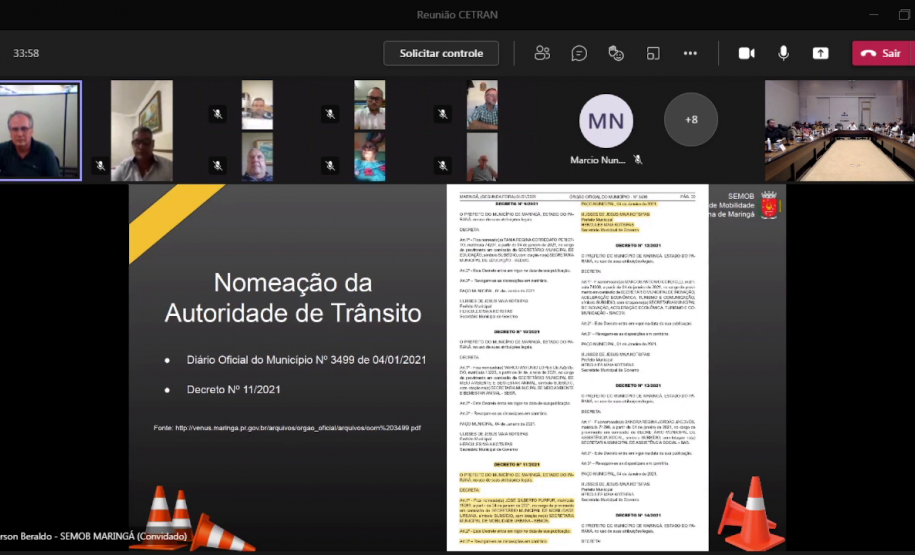Select the conference room video thumbnail

[840, 130]
